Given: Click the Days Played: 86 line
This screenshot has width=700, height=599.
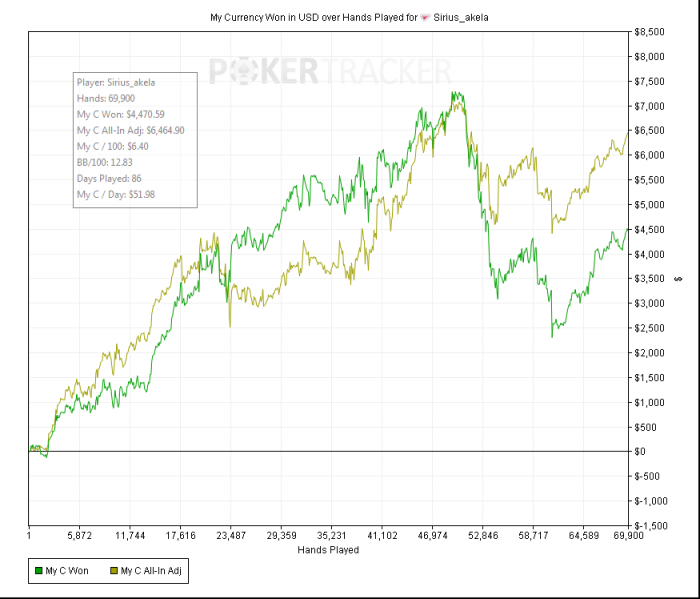Looking at the screenshot, I should [109, 179].
